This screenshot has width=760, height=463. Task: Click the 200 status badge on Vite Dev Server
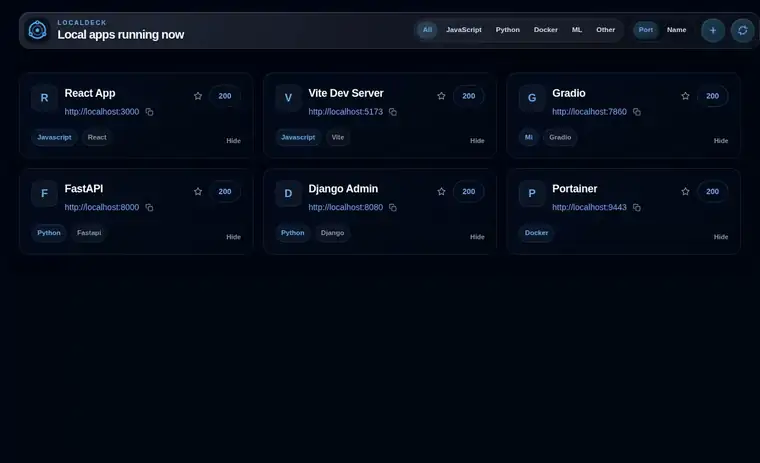click(x=468, y=96)
